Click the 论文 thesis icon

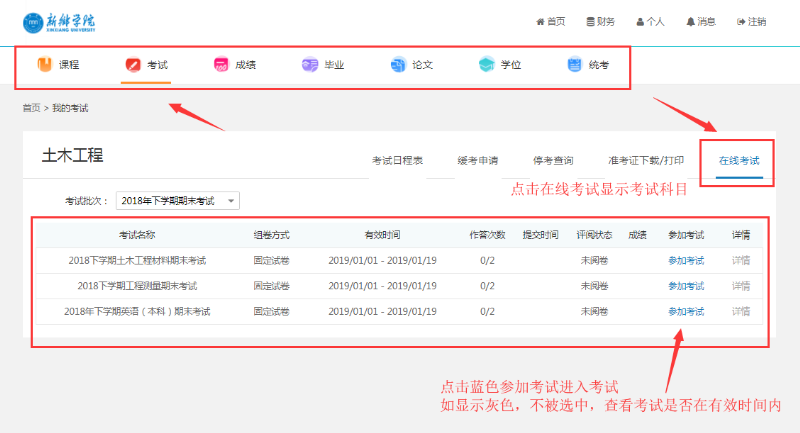tap(398, 65)
